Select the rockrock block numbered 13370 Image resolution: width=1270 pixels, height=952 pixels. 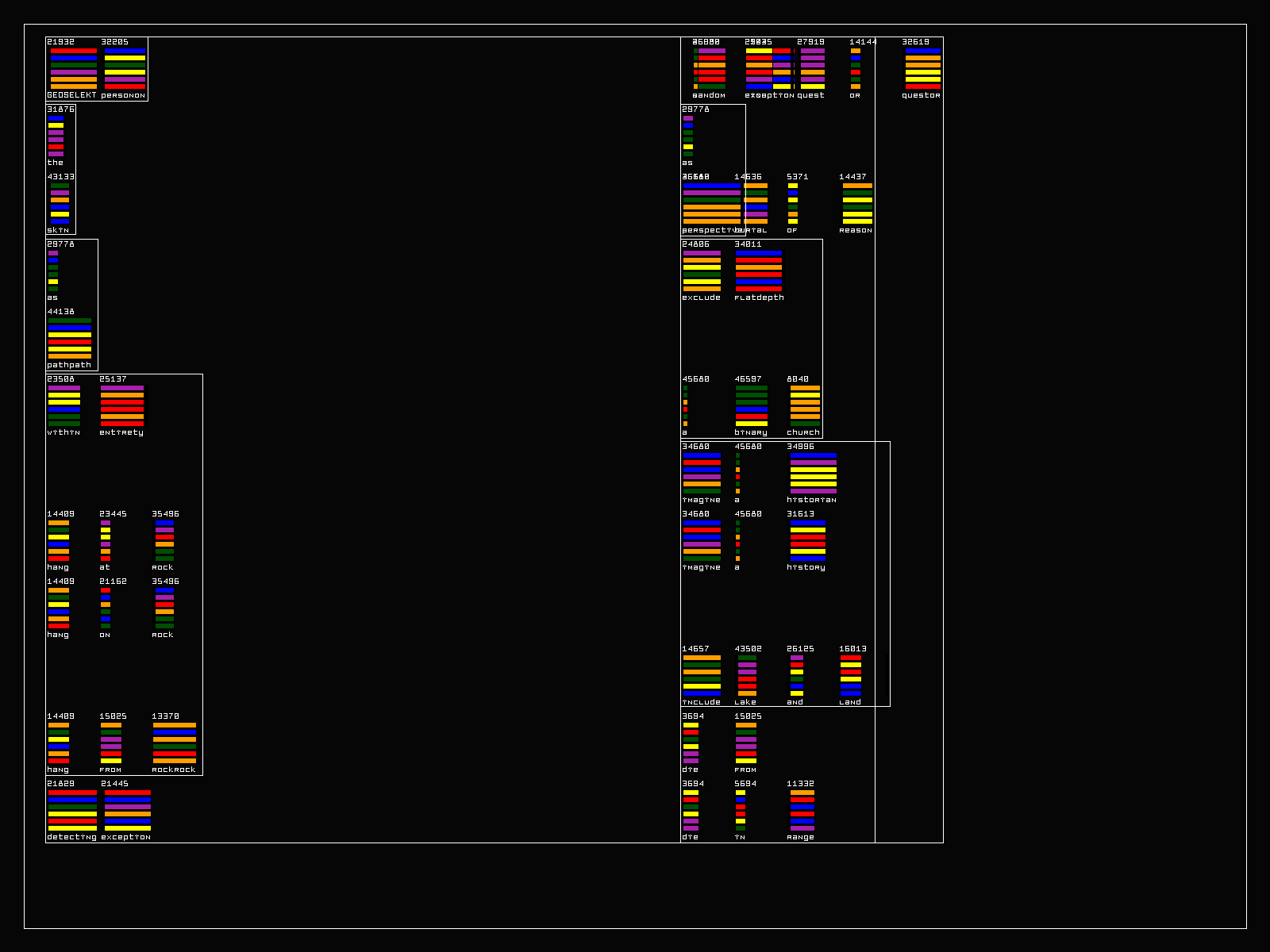(174, 743)
